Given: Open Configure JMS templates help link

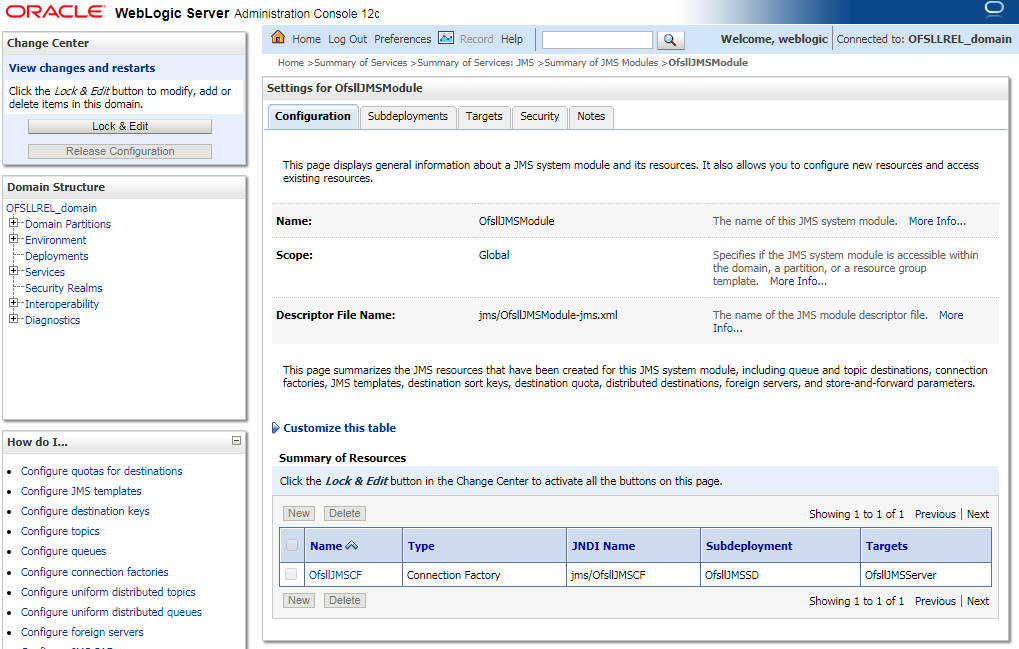Looking at the screenshot, I should (81, 491).
